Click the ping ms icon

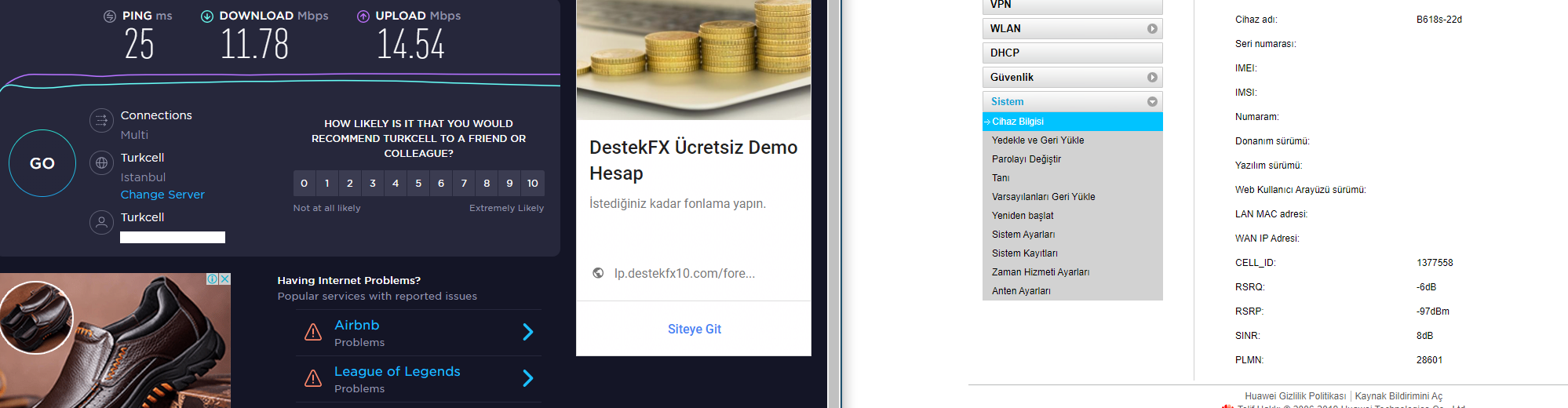pos(110,16)
